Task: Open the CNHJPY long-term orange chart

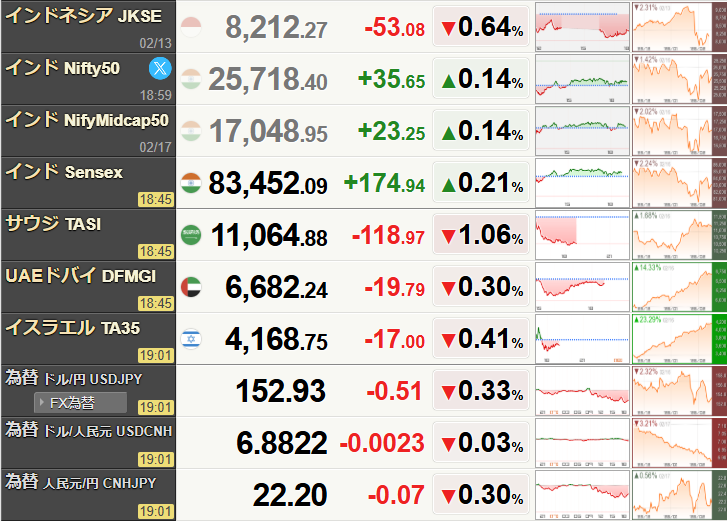Action: (679, 495)
